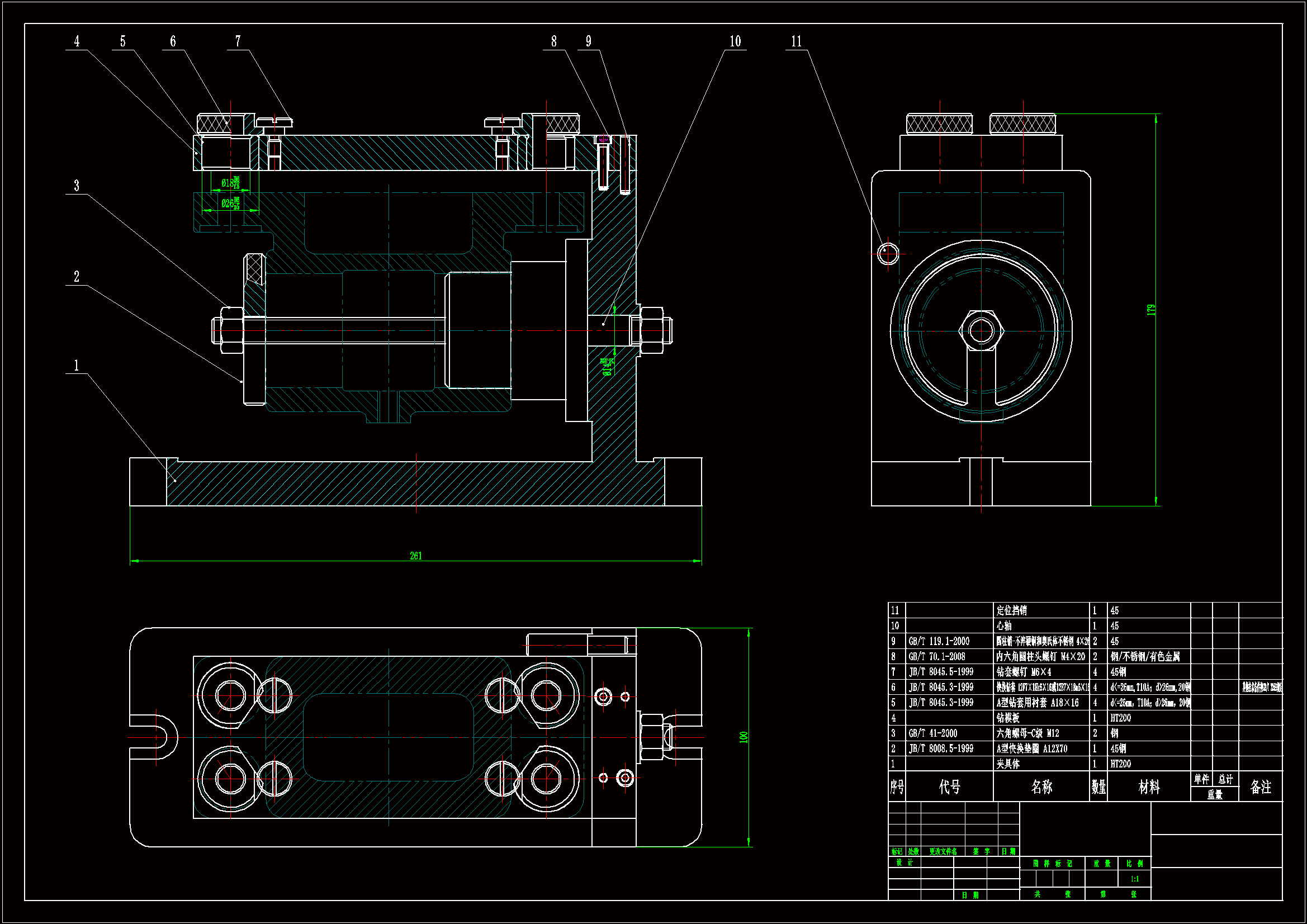
Task: Click the JB/T 8008.5-1999 code cell
Action: point(941,749)
